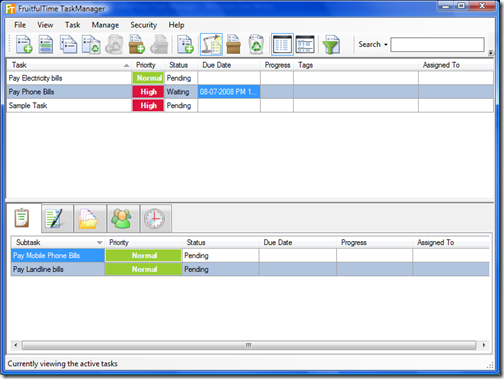Click Normal priority of Pay Mobile Phone Bills

click(x=143, y=256)
